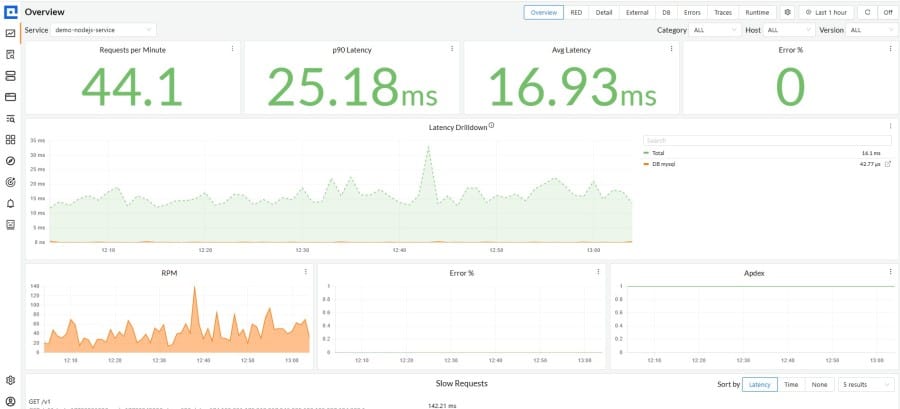Image resolution: width=900 pixels, height=409 pixels.
Task: Click the latency spike peak near 12:43
Action: (428, 147)
